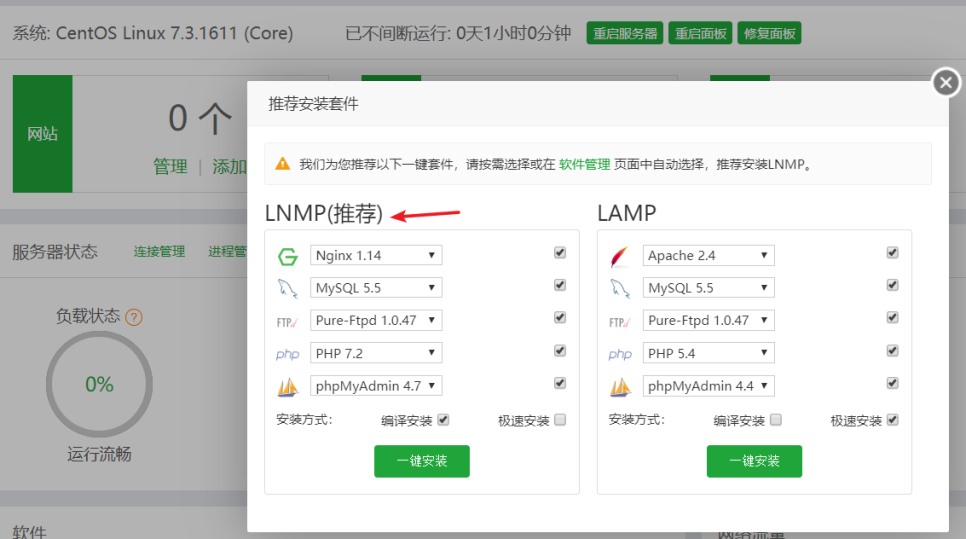Screen dimensions: 966x539
Task: Enable LNMP 极速安装 checkbox
Action: tap(560, 420)
